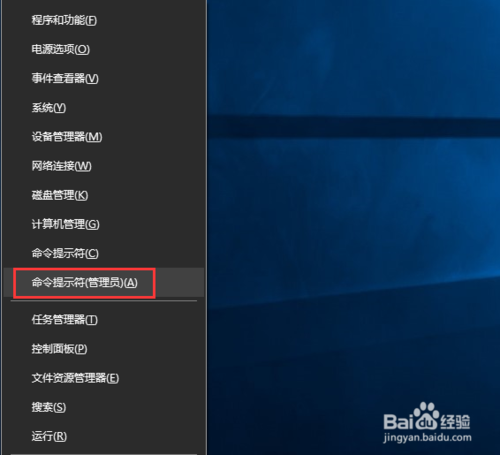
Task: Open the 系统(Y) entry
Action: point(104,107)
